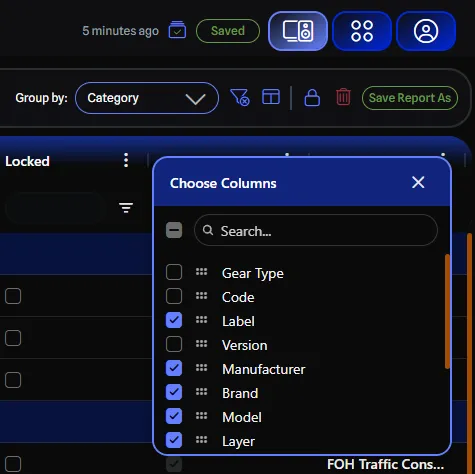Enable the Code column
The height and width of the screenshot is (474, 475).
point(174,296)
